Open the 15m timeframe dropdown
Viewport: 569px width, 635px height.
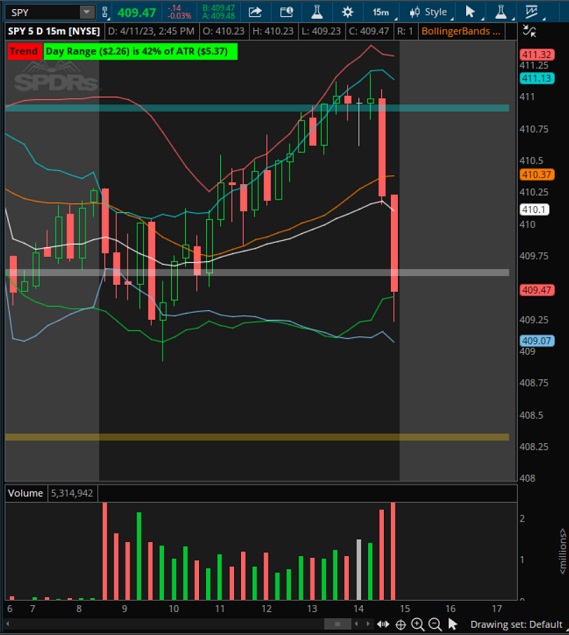[382, 12]
